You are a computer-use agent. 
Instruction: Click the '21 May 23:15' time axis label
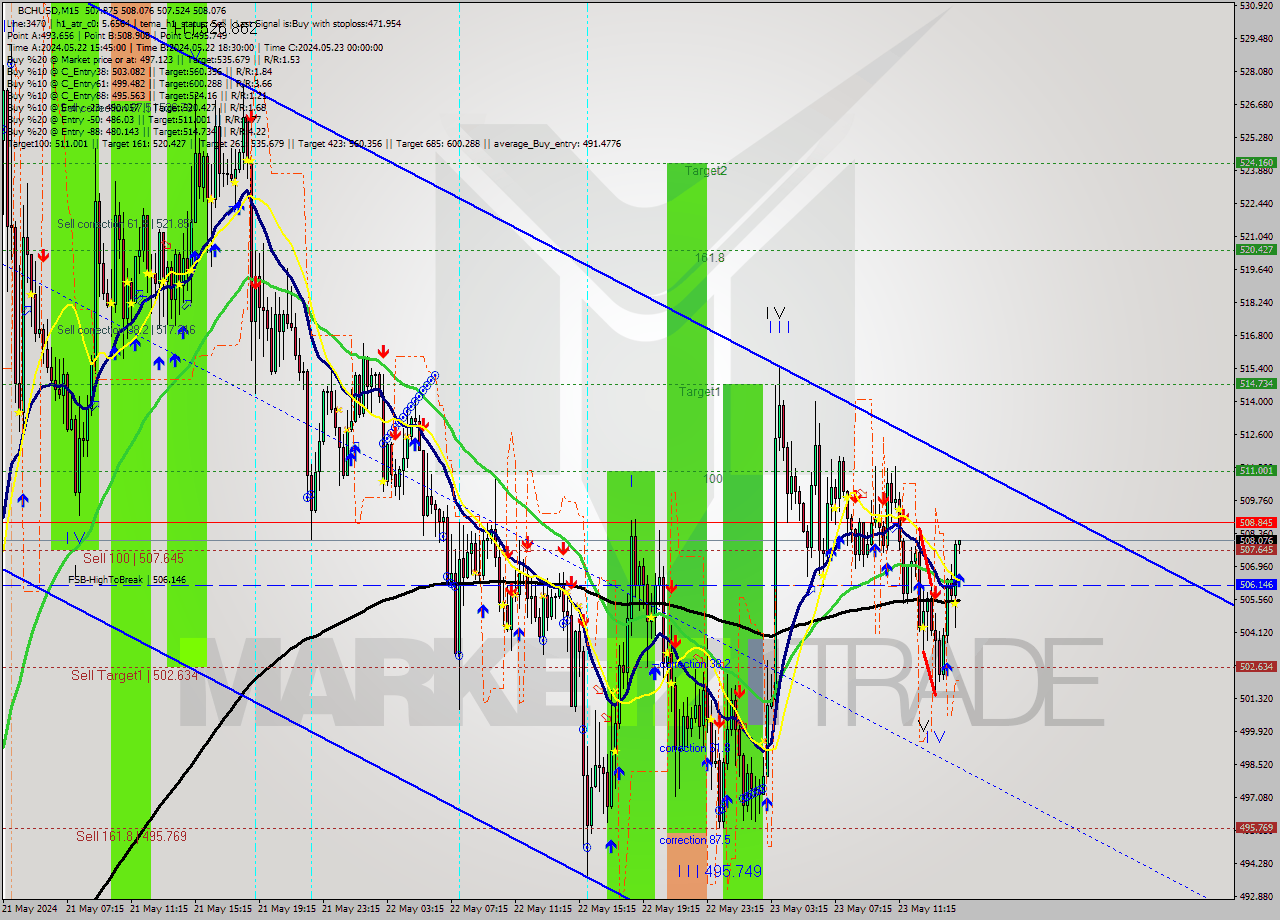click(x=350, y=910)
